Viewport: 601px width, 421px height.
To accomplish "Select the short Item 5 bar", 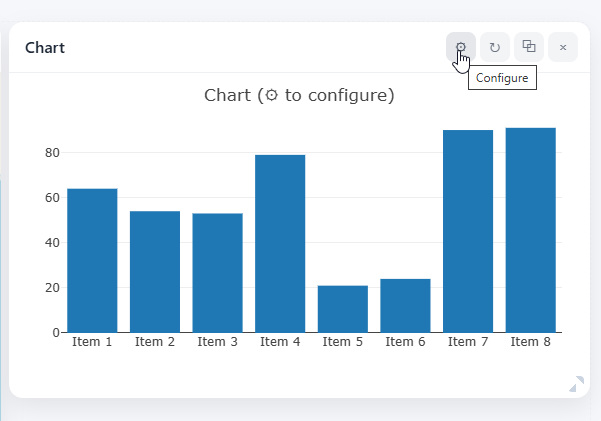I will (343, 309).
